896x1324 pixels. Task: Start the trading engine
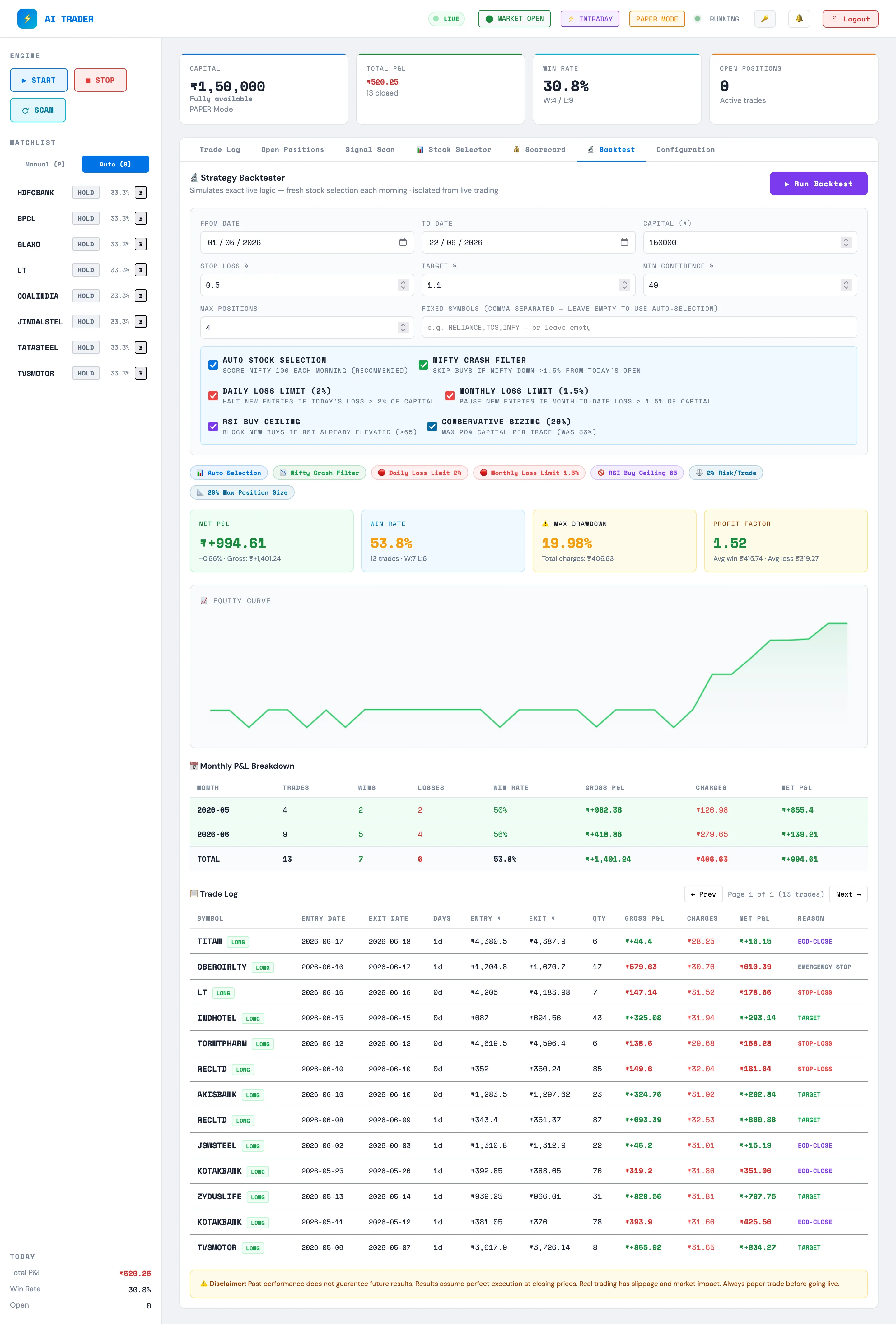(39, 80)
